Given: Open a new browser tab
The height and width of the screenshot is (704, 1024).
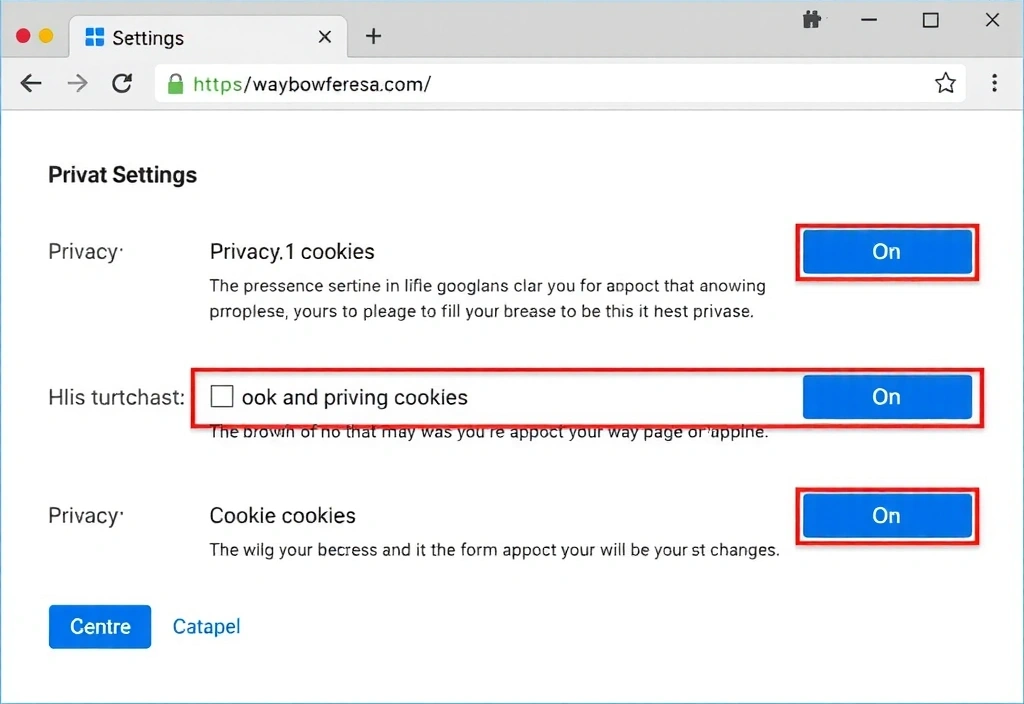Looking at the screenshot, I should click(x=373, y=36).
